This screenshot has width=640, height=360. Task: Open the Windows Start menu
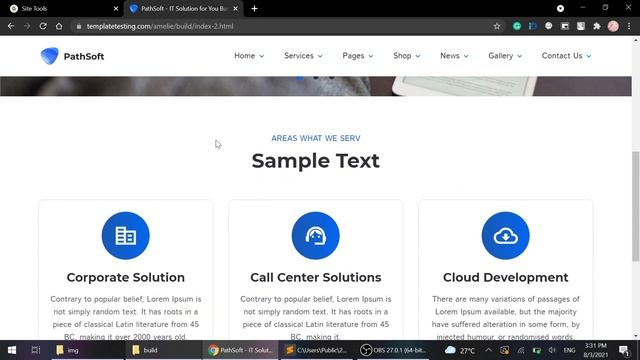(12, 350)
